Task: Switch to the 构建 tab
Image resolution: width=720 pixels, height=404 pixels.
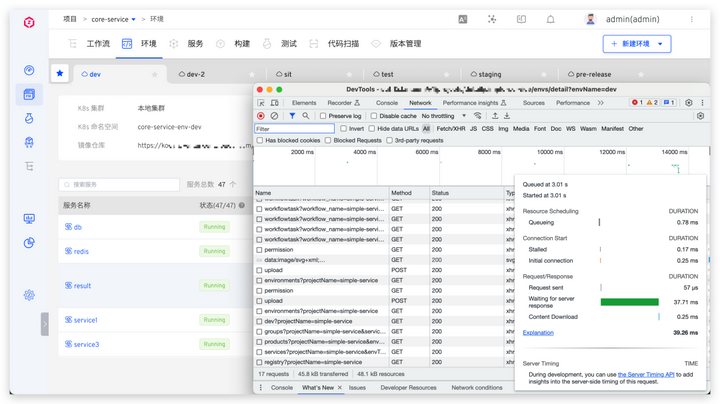Action: point(242,44)
